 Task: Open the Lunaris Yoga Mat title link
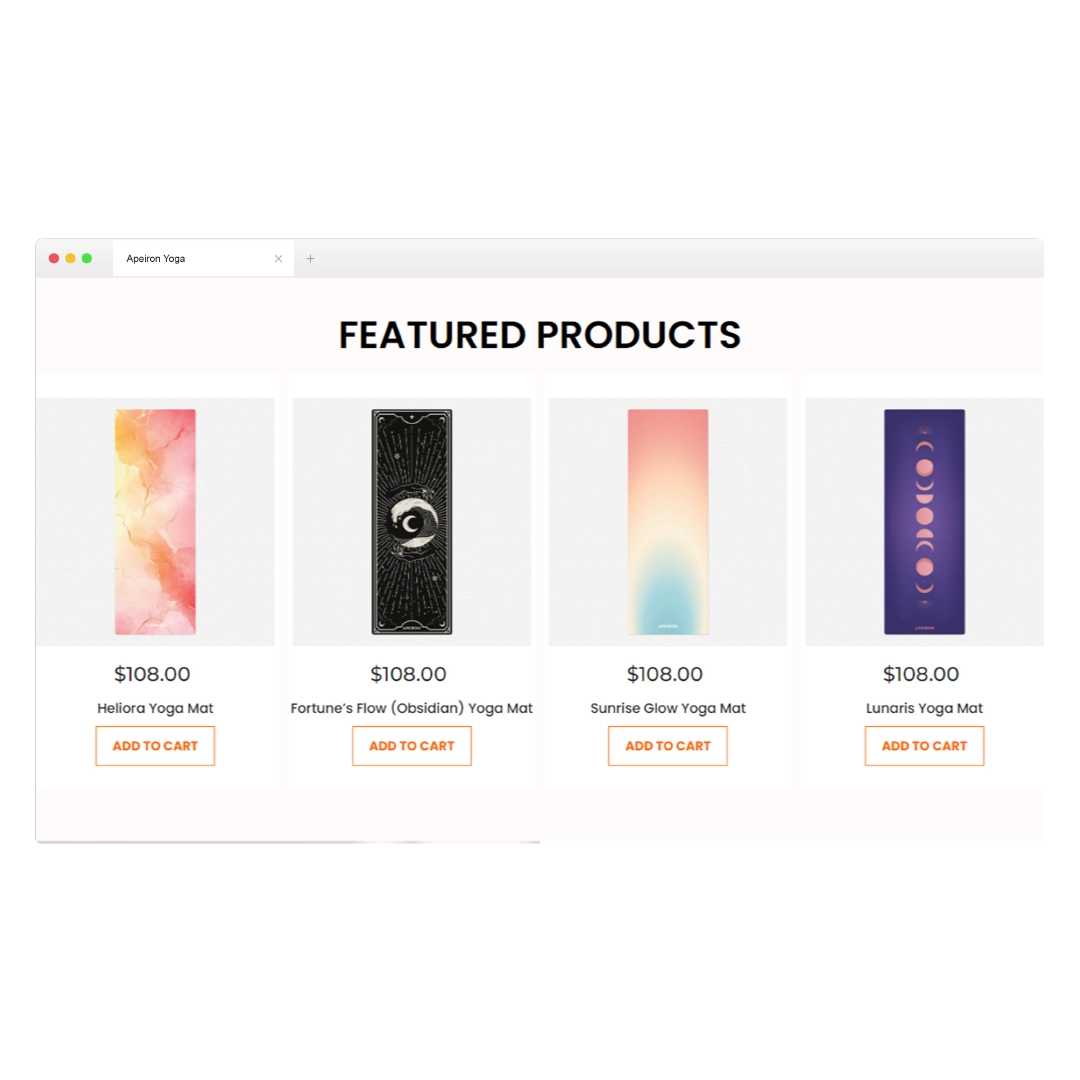[924, 708]
